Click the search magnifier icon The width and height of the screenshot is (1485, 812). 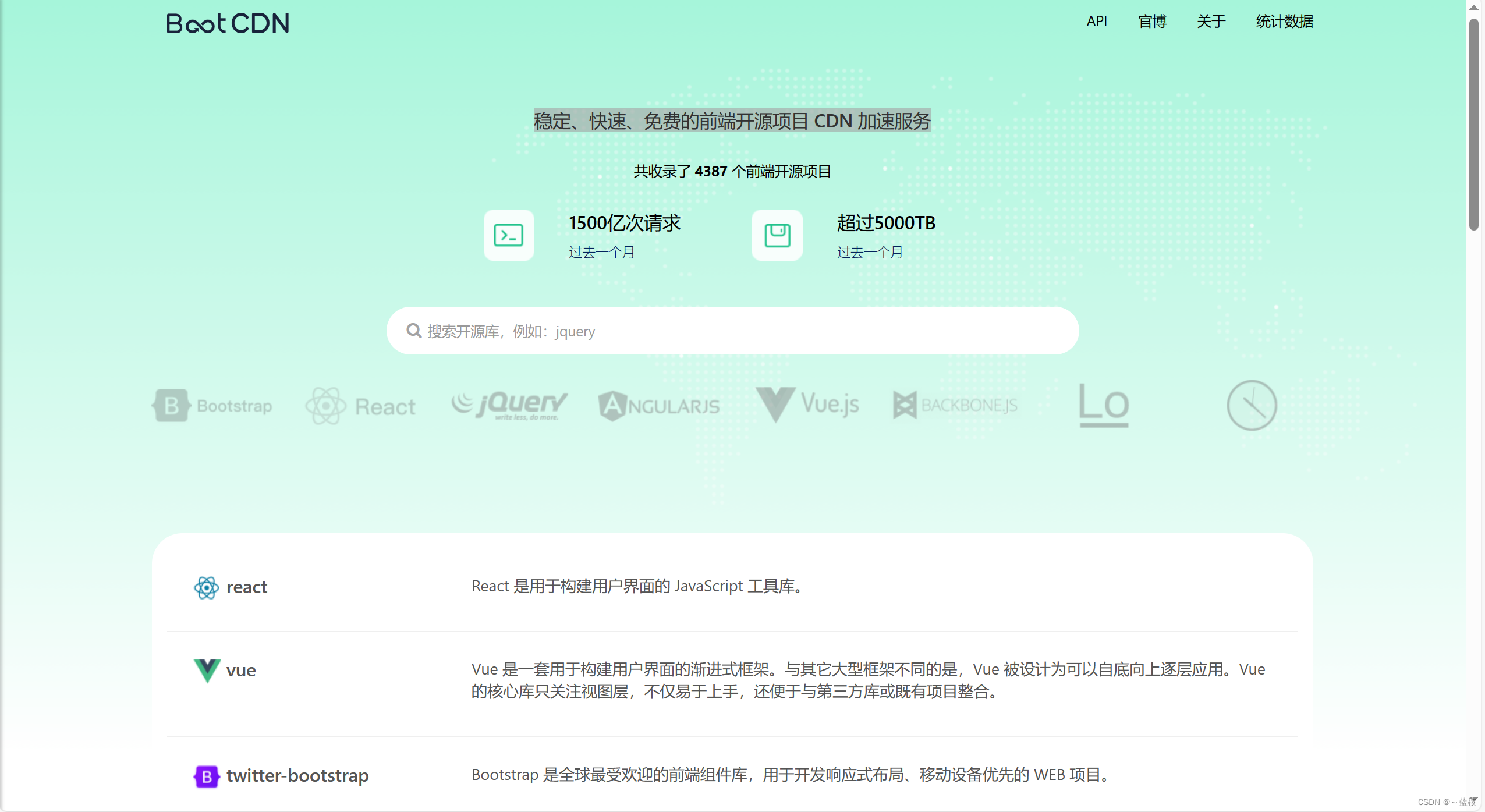pos(414,331)
